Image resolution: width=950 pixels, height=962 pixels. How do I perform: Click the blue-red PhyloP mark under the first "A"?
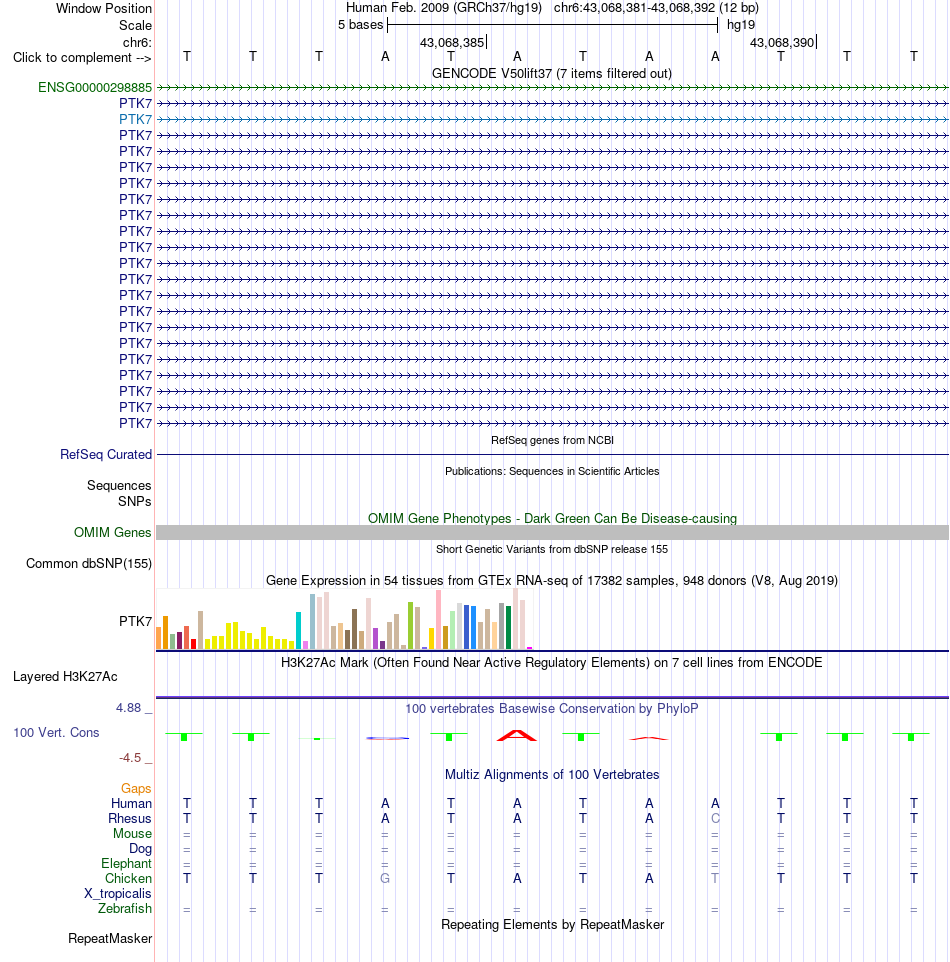(387, 738)
